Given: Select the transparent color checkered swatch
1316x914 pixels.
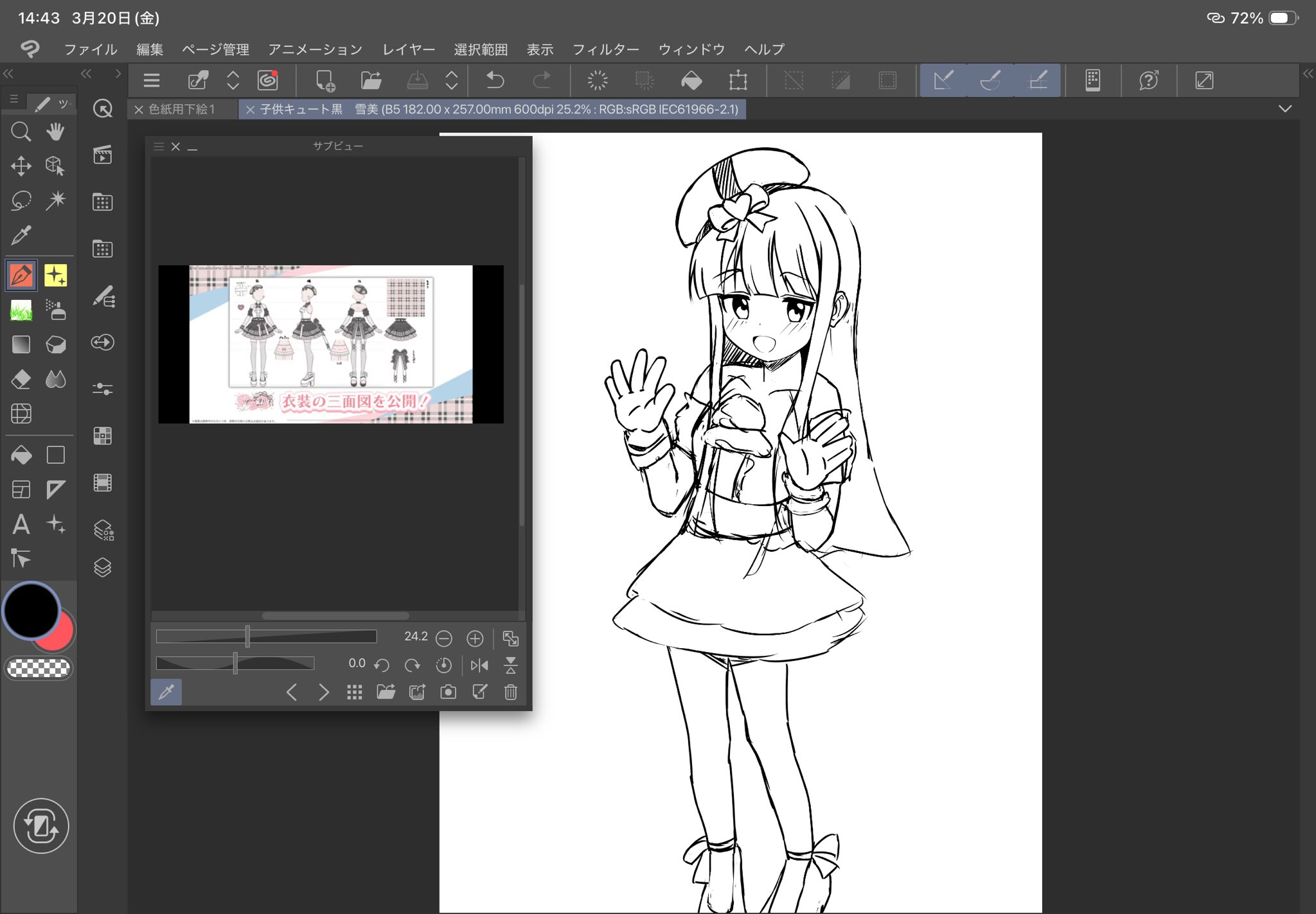Looking at the screenshot, I should point(39,669).
